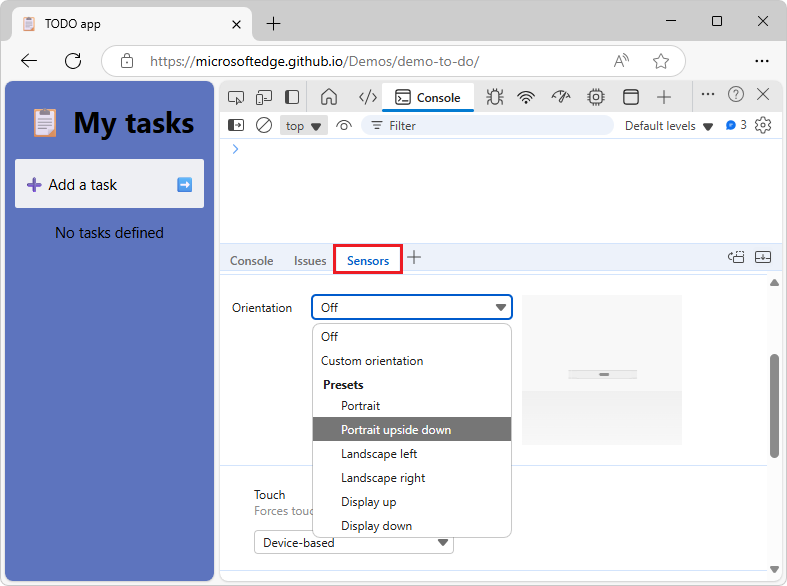Image resolution: width=787 pixels, height=586 pixels.
Task: Switch to the Console tab in Quick View
Action: pyautogui.click(x=251, y=260)
